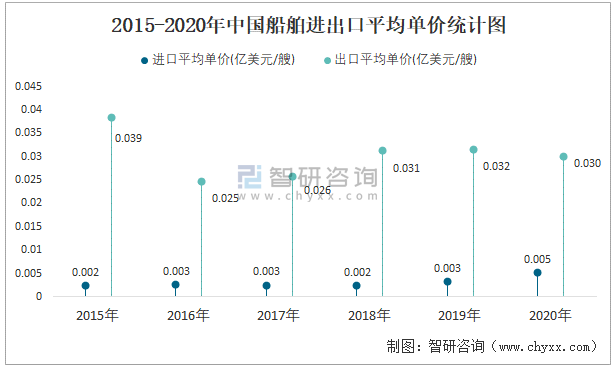Click the 2017 export marker at 0.026
This screenshot has height=368, width=615.
pos(293,177)
